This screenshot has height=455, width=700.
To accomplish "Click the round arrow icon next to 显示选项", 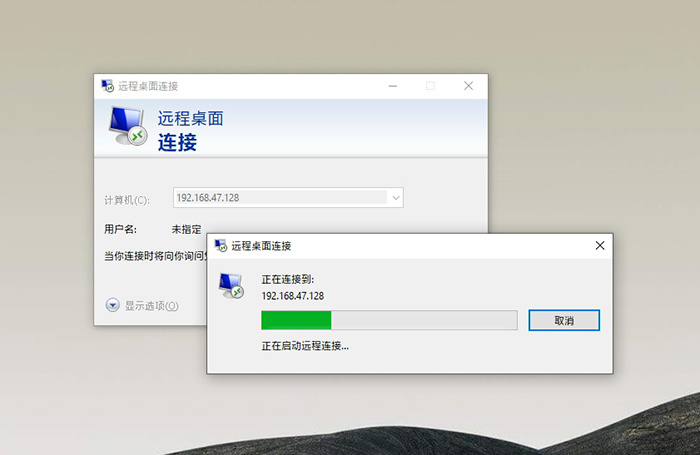I will point(112,305).
